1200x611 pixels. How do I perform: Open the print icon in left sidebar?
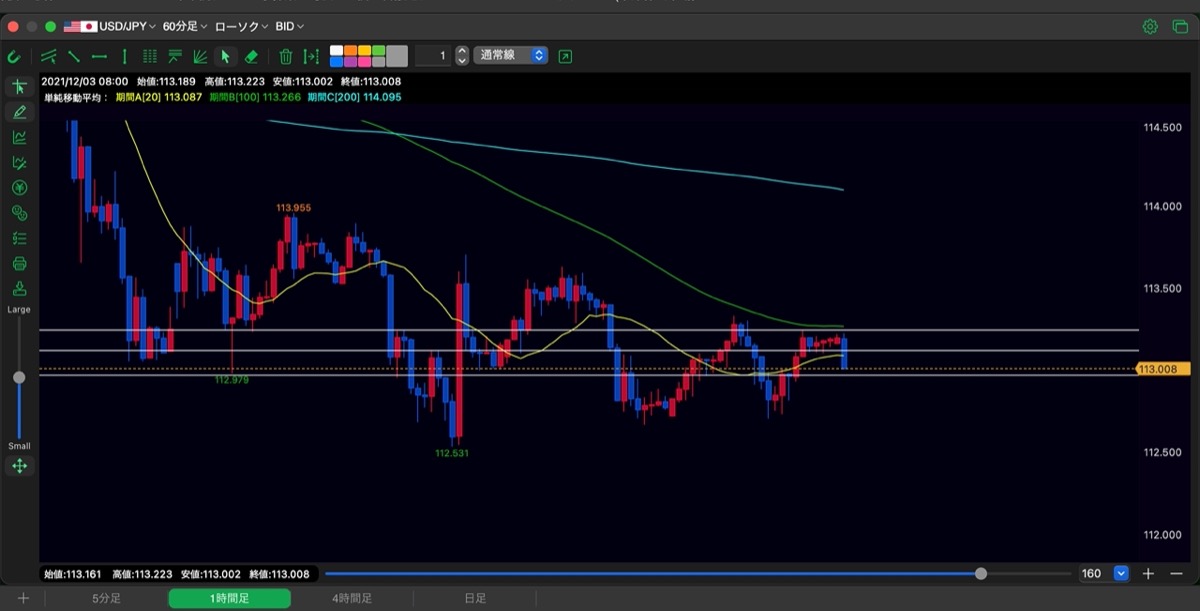(19, 264)
